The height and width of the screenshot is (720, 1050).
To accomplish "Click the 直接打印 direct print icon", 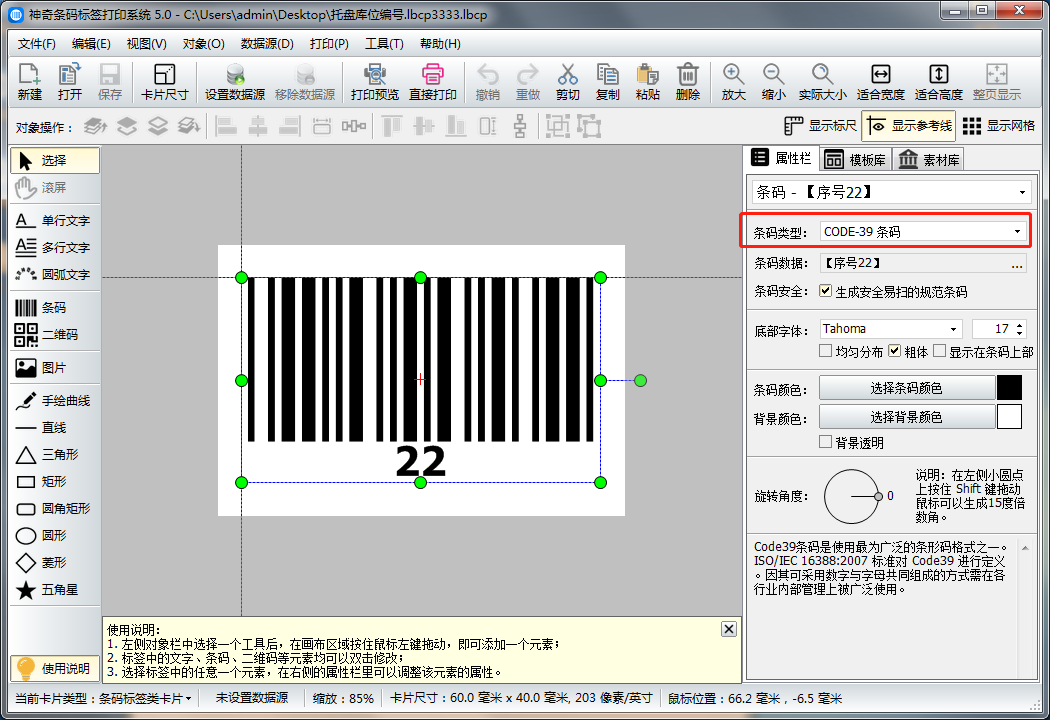I will (433, 82).
